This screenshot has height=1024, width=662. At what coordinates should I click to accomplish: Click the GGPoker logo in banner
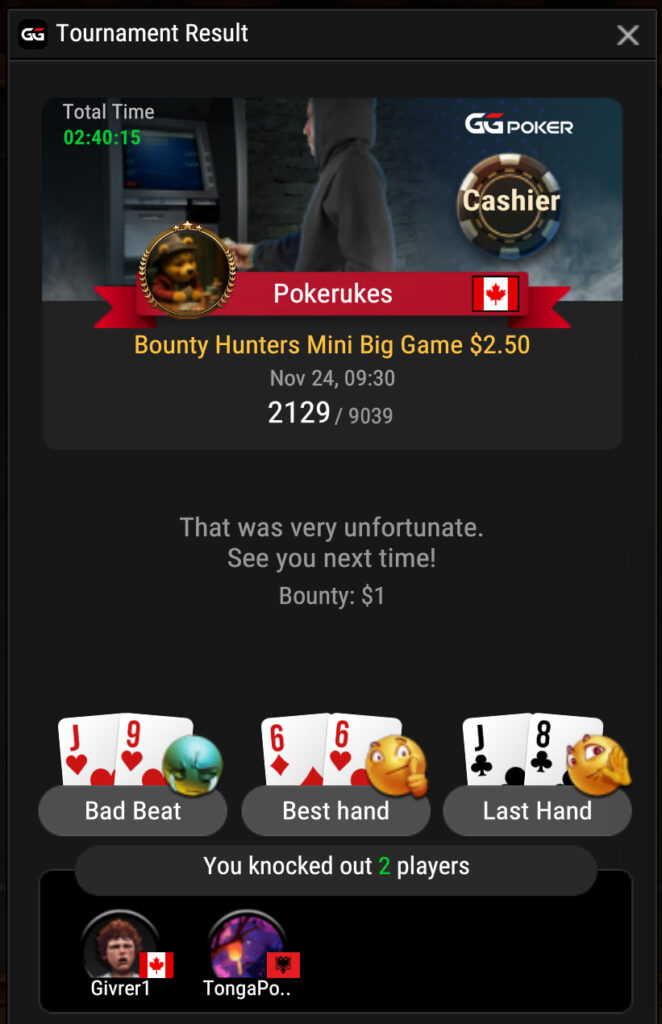pos(519,123)
